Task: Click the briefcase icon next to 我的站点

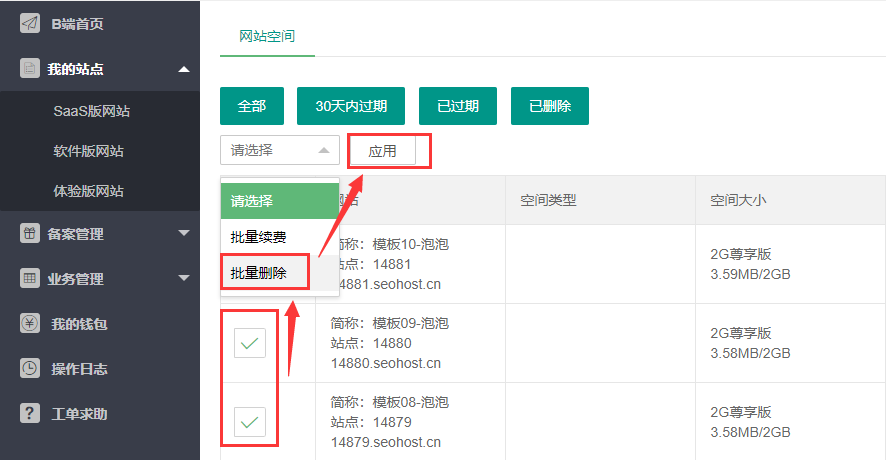Action: (30, 69)
